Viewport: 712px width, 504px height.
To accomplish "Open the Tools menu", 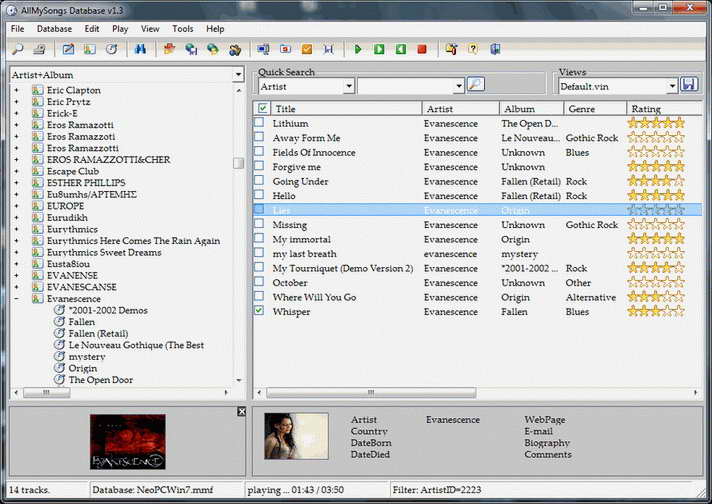I will [x=183, y=29].
